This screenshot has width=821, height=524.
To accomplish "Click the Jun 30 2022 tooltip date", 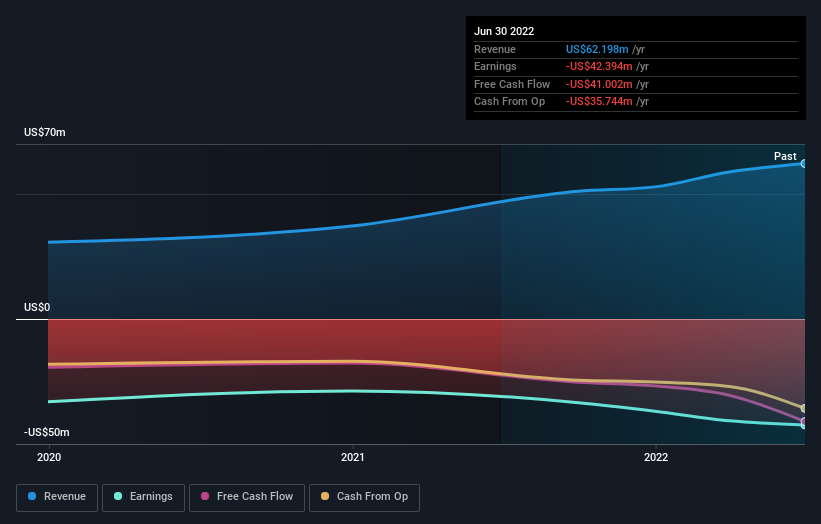I will click(504, 31).
